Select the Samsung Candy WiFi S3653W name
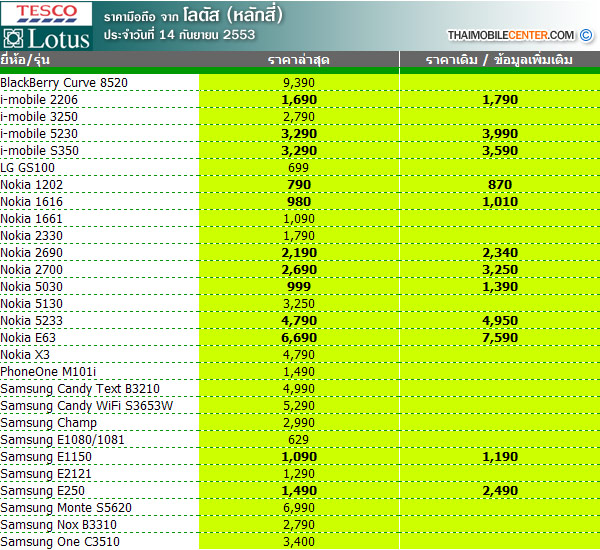Screen dimensions: 600x550 coord(87,406)
